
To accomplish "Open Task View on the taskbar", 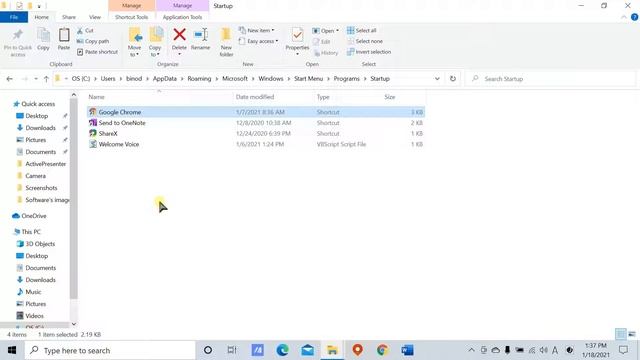I will (x=232, y=350).
